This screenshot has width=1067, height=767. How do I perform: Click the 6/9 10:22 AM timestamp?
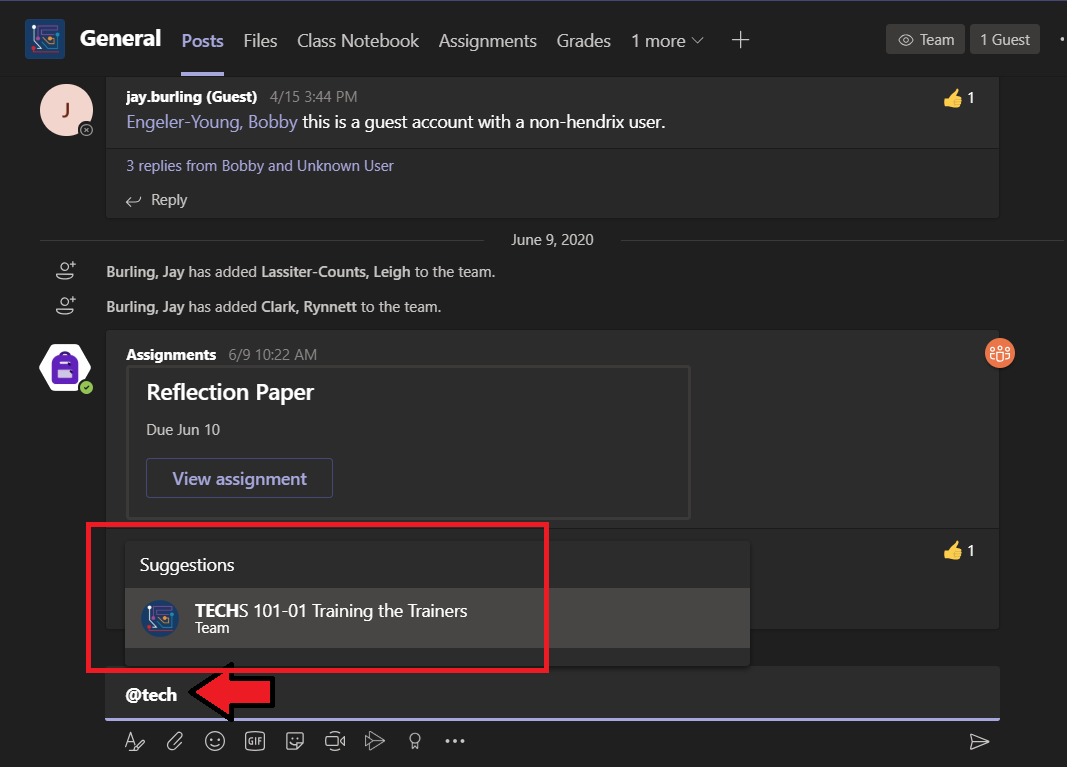point(272,355)
